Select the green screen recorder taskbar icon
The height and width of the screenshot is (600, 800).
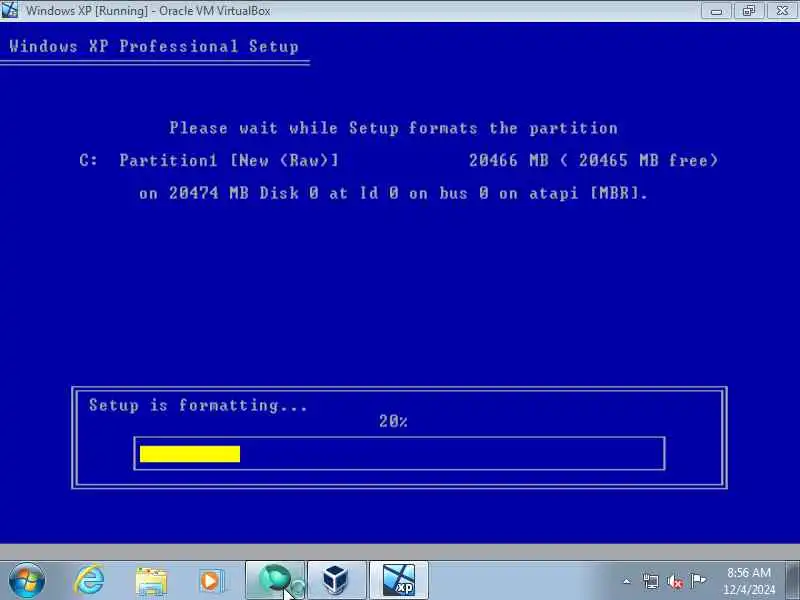(x=275, y=581)
